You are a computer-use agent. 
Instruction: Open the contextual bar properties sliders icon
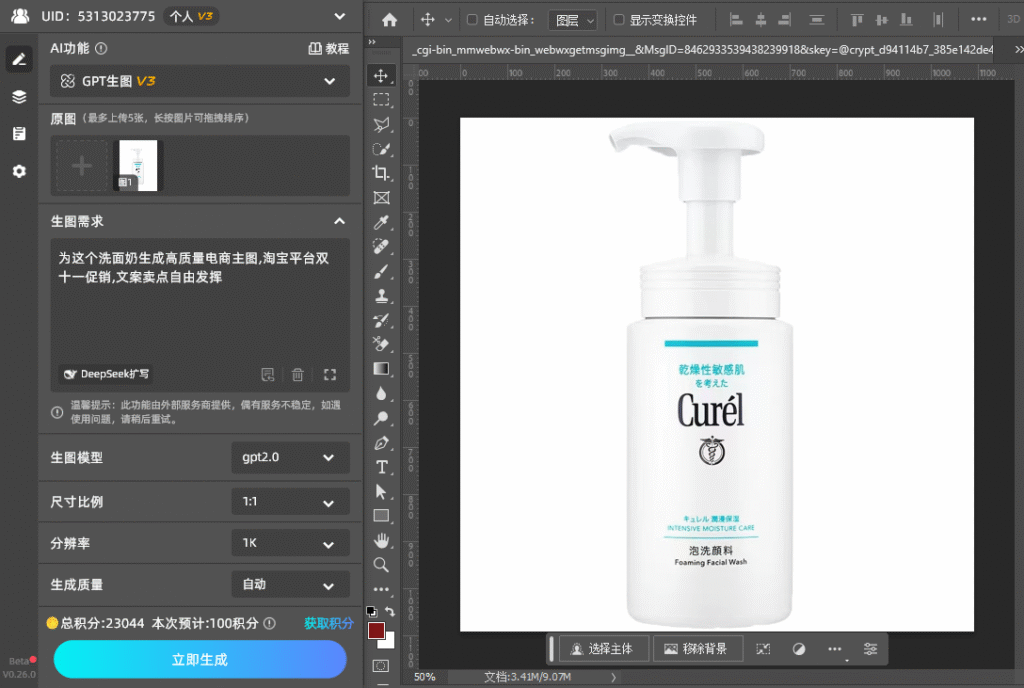click(x=871, y=649)
